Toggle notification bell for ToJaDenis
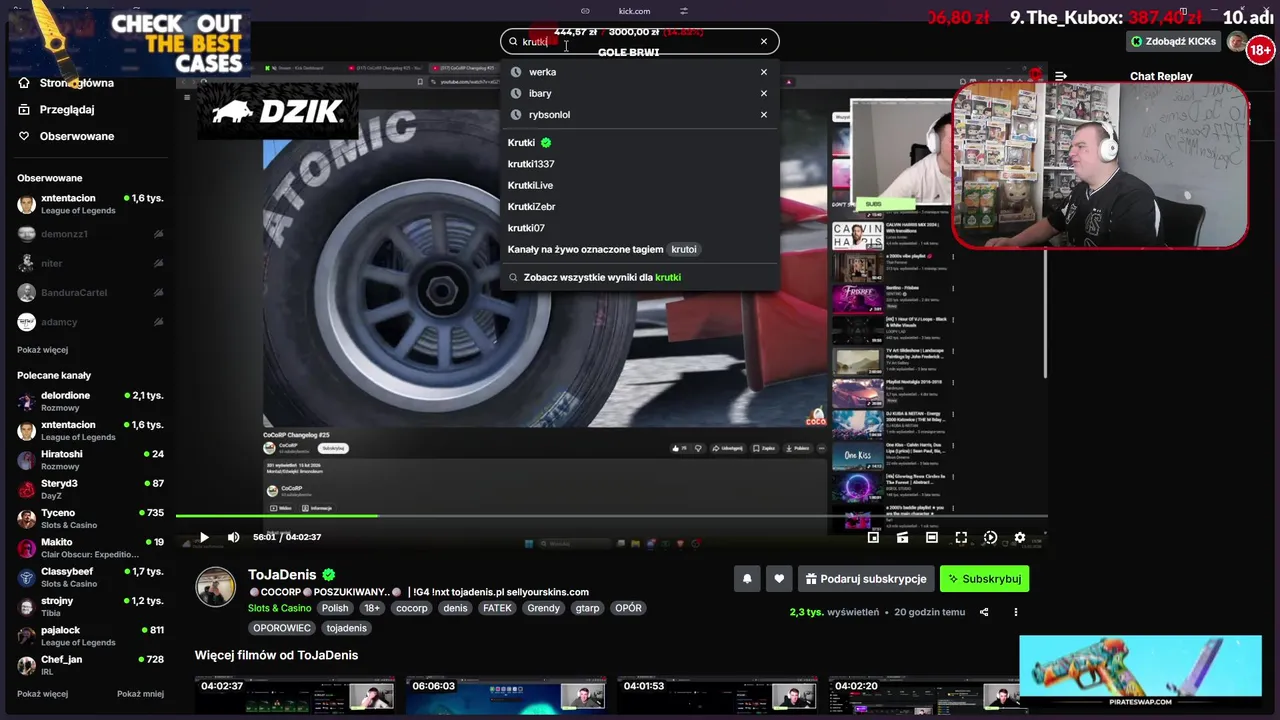1280x720 pixels. click(x=747, y=579)
